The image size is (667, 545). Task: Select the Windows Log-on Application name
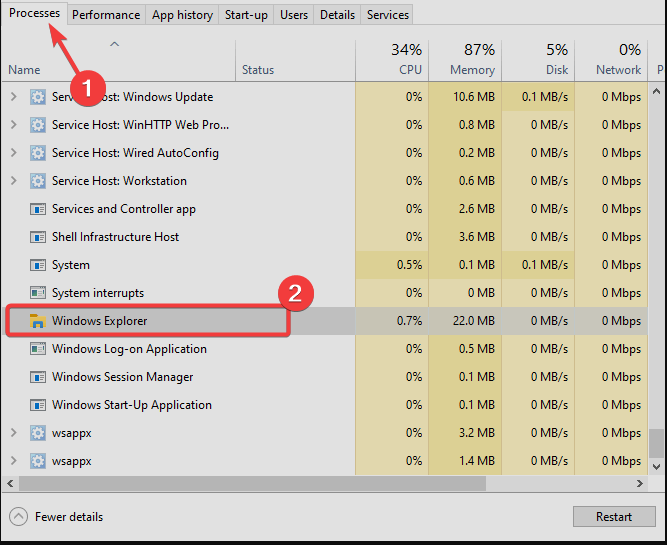(x=129, y=349)
